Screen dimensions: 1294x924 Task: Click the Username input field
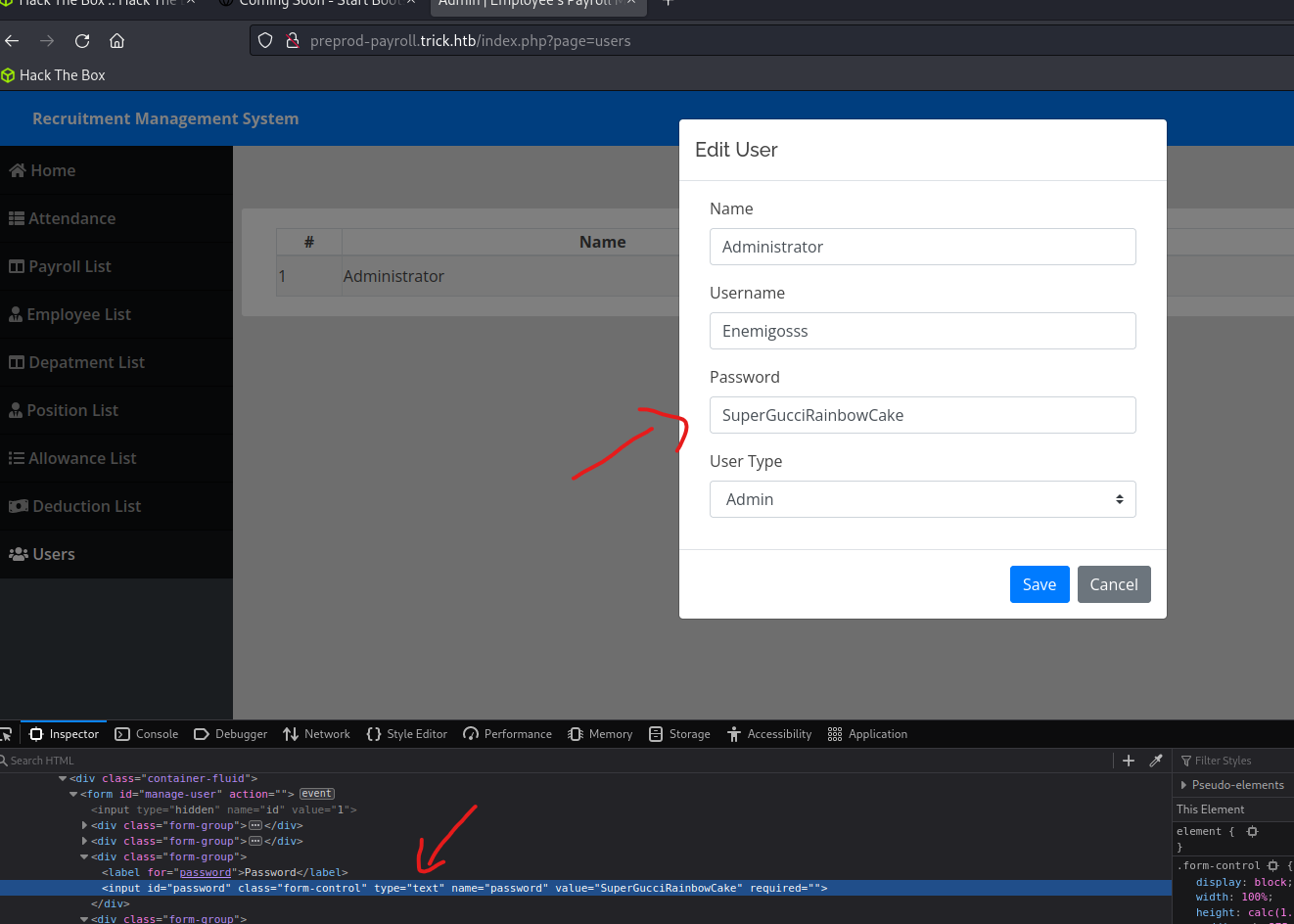click(x=922, y=331)
